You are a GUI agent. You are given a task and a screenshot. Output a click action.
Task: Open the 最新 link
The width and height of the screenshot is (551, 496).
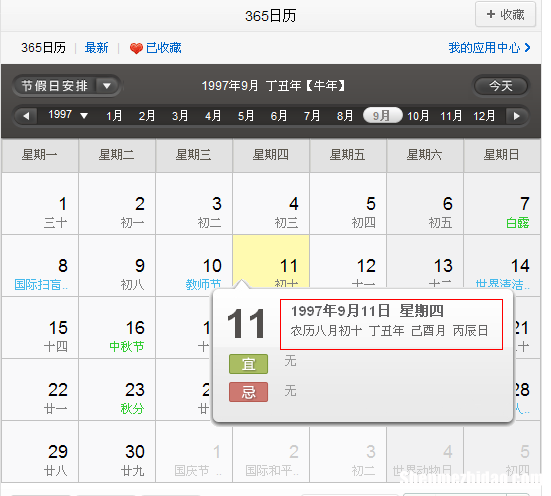96,48
